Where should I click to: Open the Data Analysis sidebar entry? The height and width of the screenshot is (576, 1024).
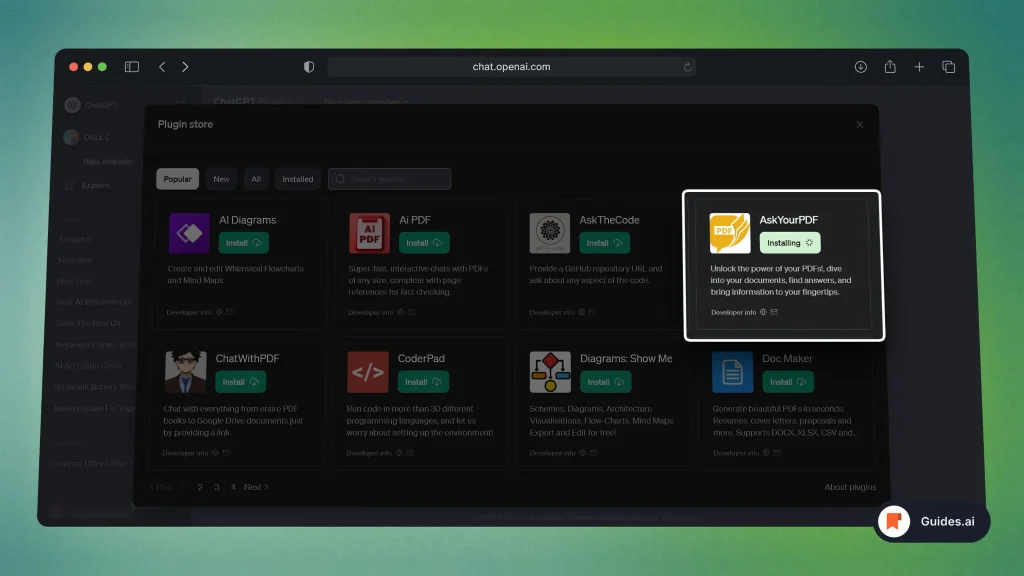107,161
